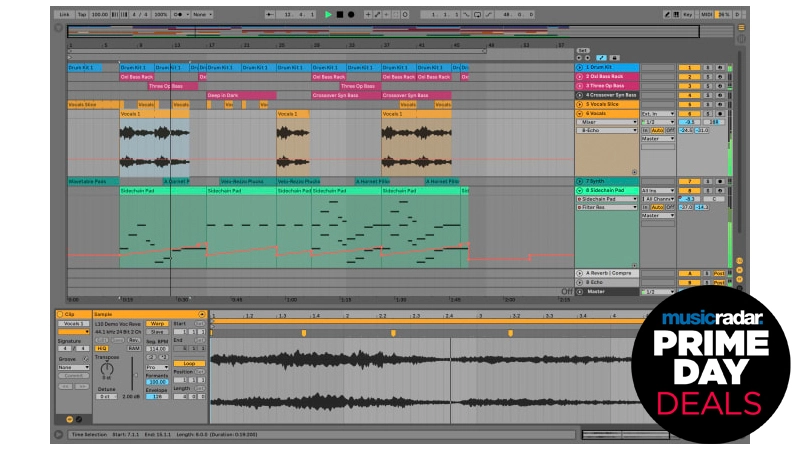The height and width of the screenshot is (450, 800).
Task: Click the Slave button under Warp
Action: tap(157, 332)
